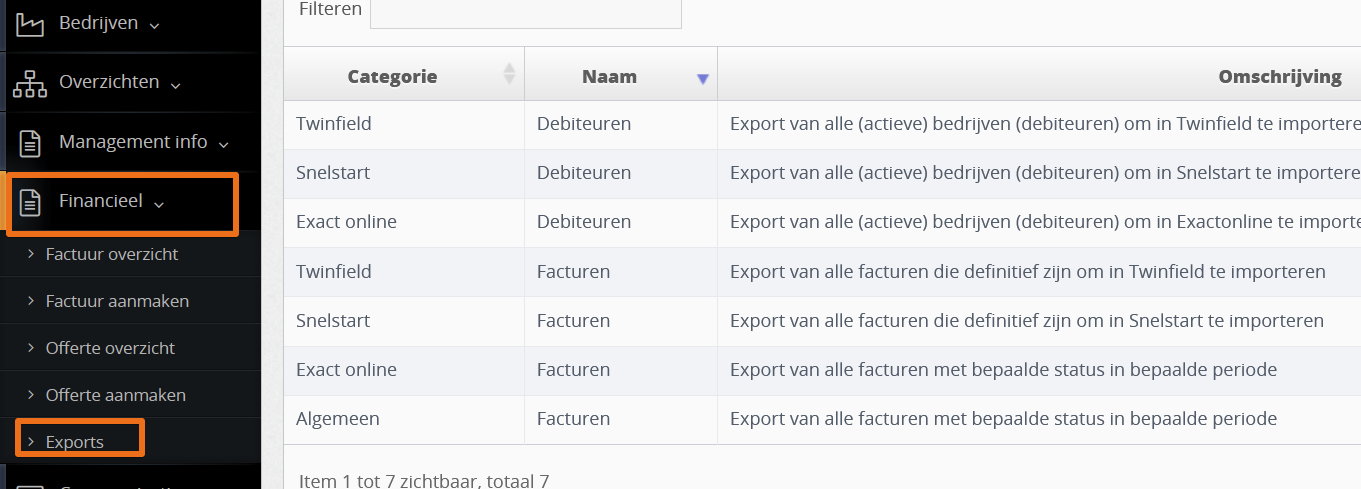Expand the Bedrijven menu chevron

point(154,26)
